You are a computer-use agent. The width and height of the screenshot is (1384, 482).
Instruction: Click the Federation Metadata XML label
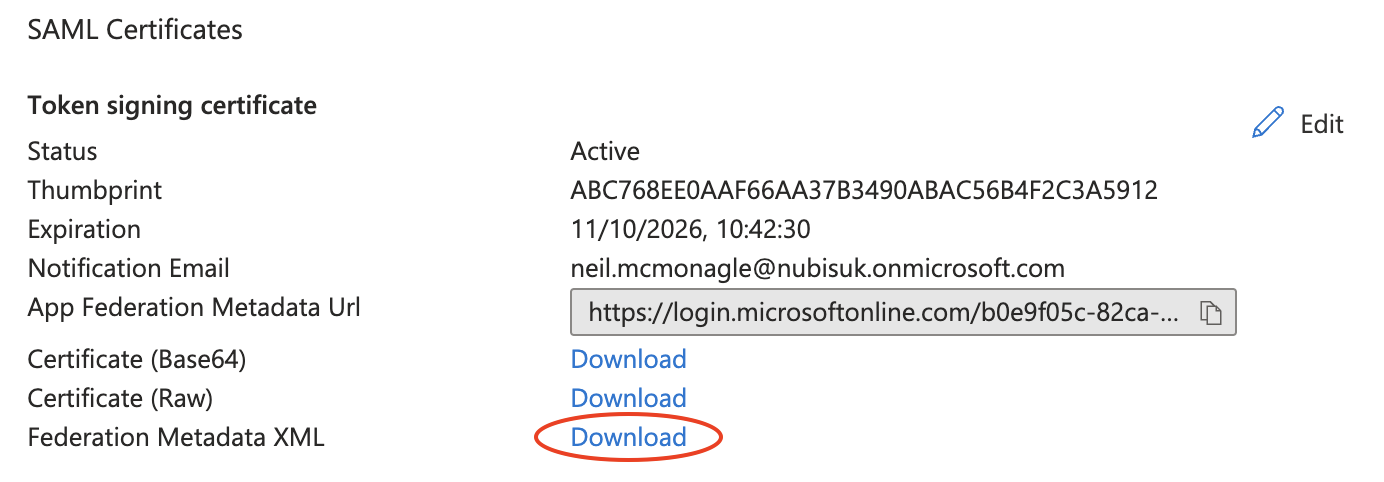click(176, 437)
